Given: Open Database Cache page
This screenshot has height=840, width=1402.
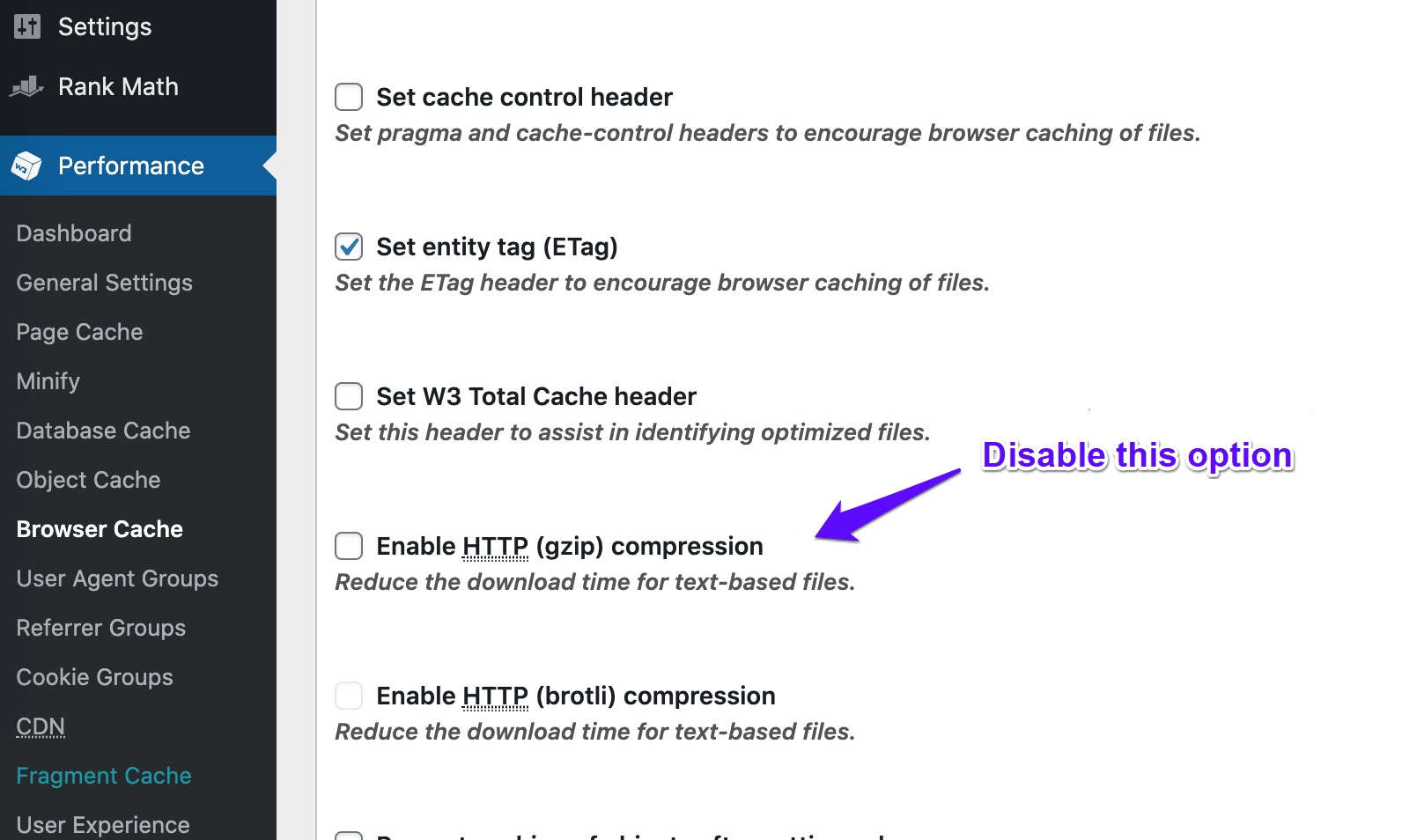Looking at the screenshot, I should click(x=103, y=431).
